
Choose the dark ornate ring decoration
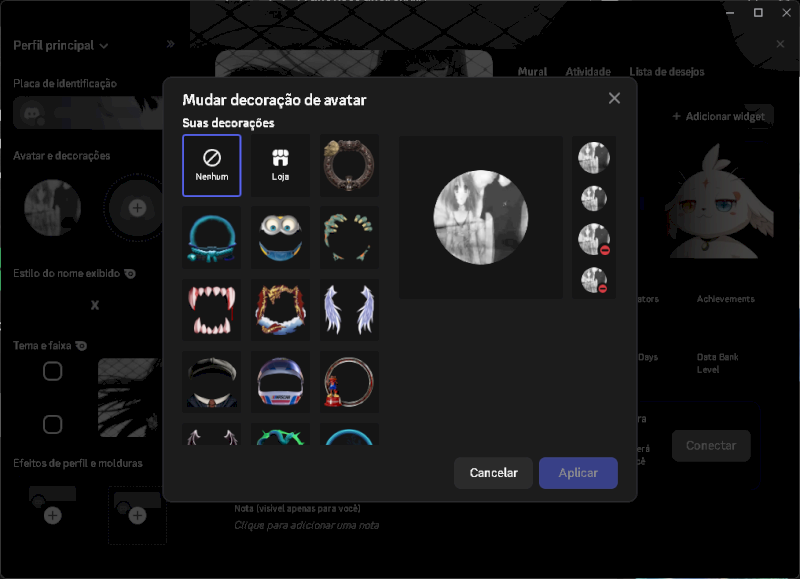[x=349, y=165]
